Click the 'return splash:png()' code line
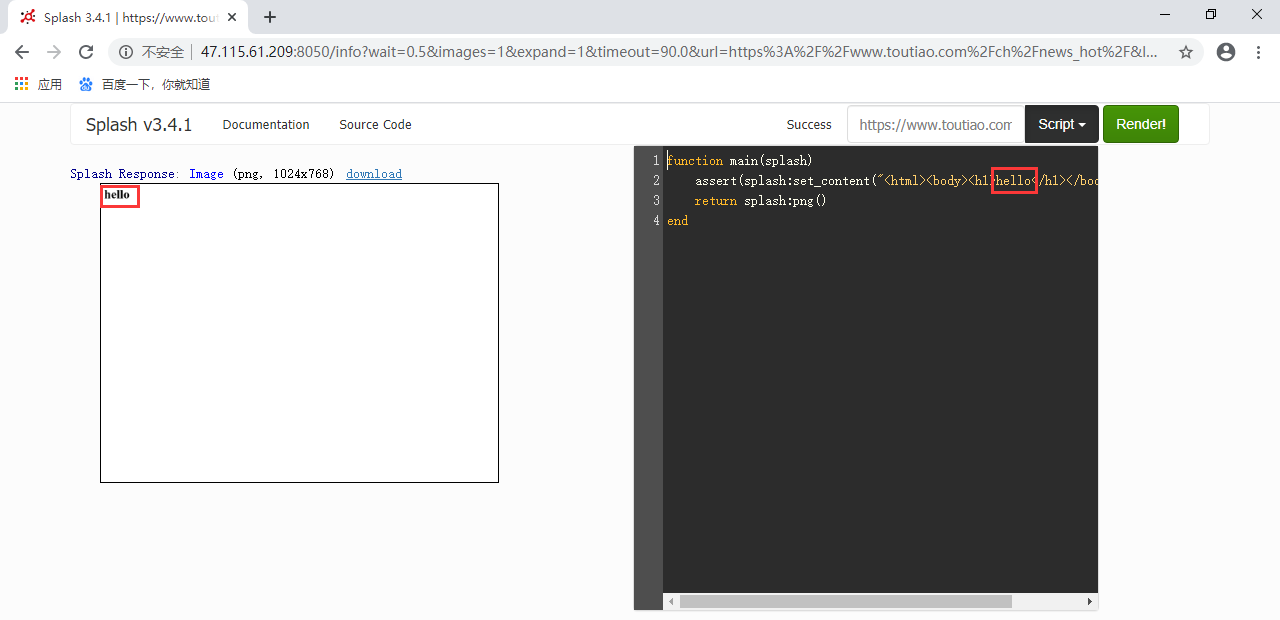 pos(761,201)
